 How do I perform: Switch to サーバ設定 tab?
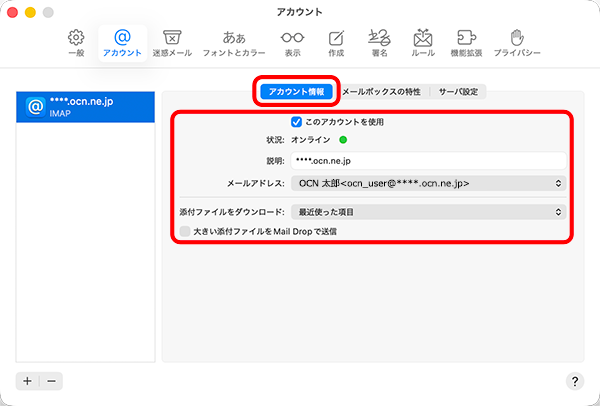coord(459,91)
